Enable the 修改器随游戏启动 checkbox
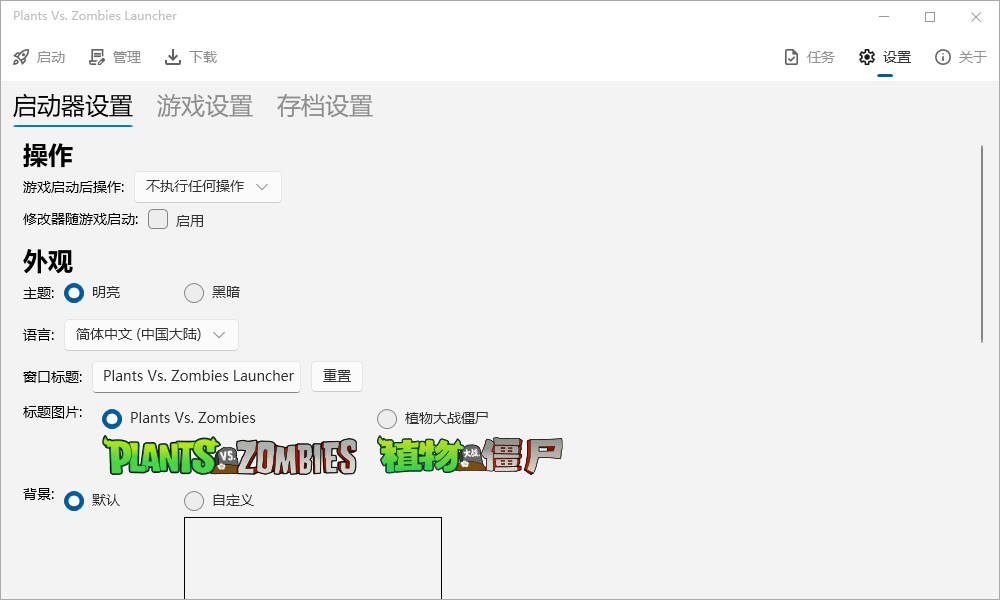This screenshot has width=1000, height=600. (x=158, y=220)
